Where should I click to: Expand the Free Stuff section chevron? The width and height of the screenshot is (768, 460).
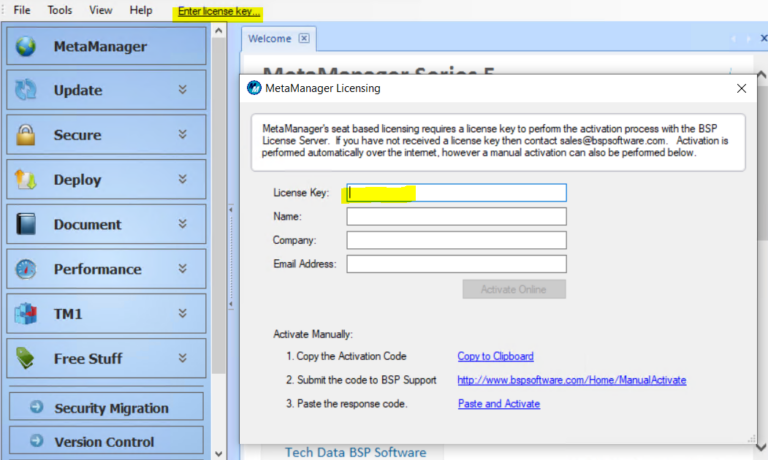pos(183,358)
